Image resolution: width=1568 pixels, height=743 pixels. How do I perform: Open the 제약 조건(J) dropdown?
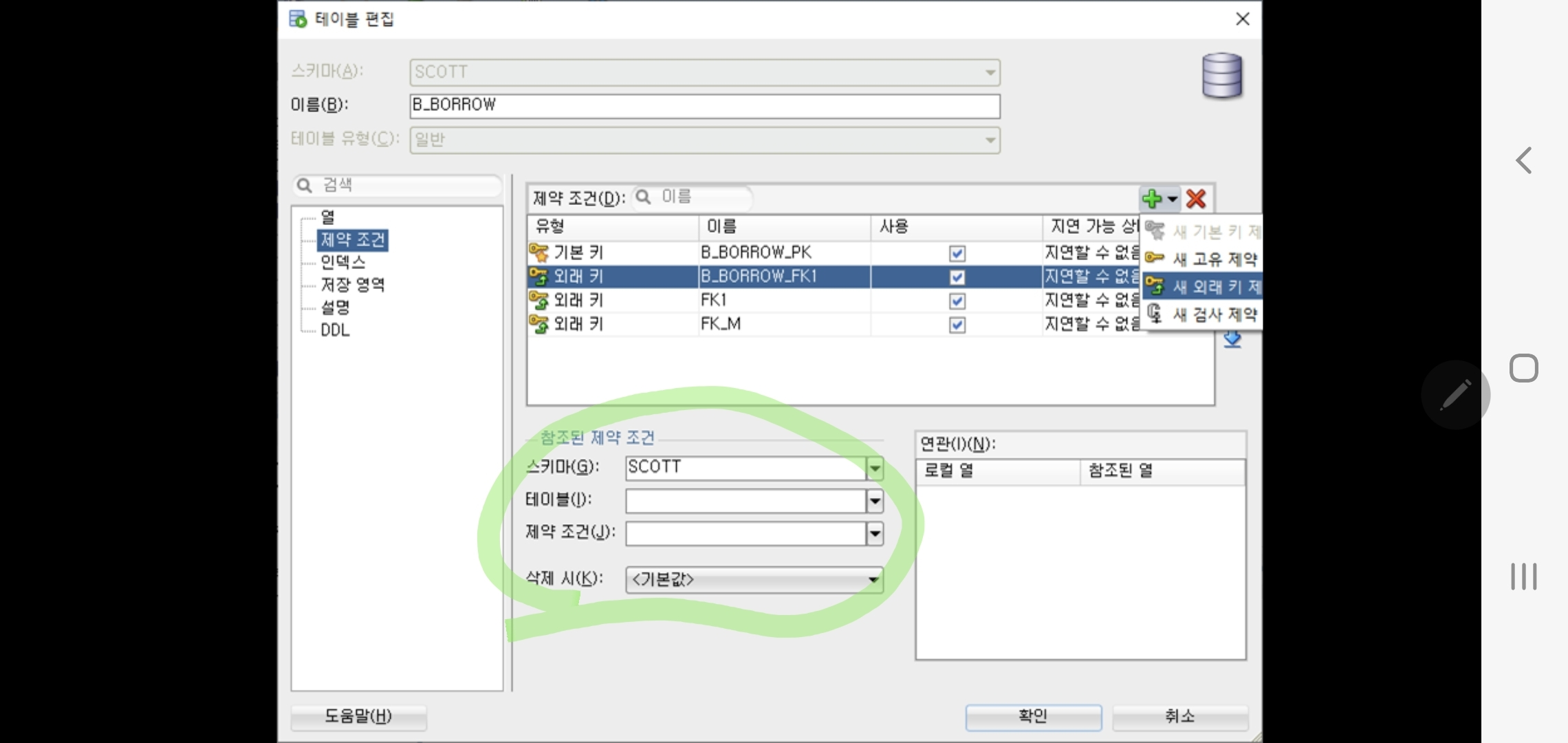874,533
